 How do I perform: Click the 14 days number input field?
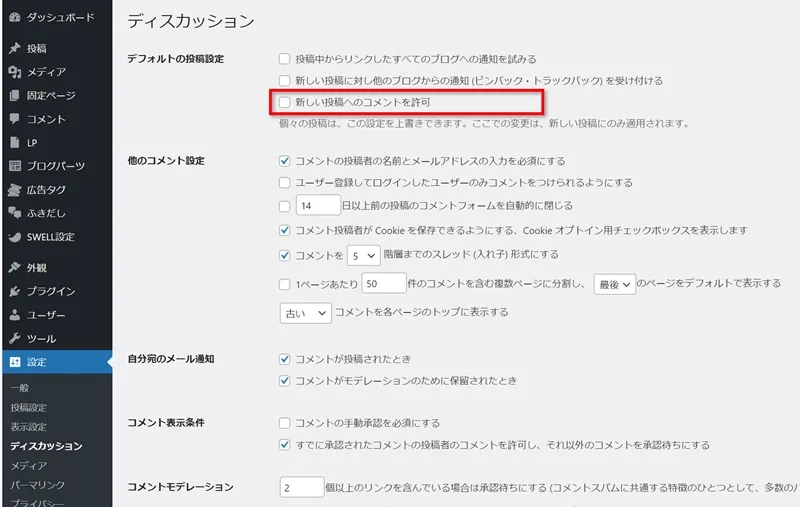pyautogui.click(x=319, y=206)
